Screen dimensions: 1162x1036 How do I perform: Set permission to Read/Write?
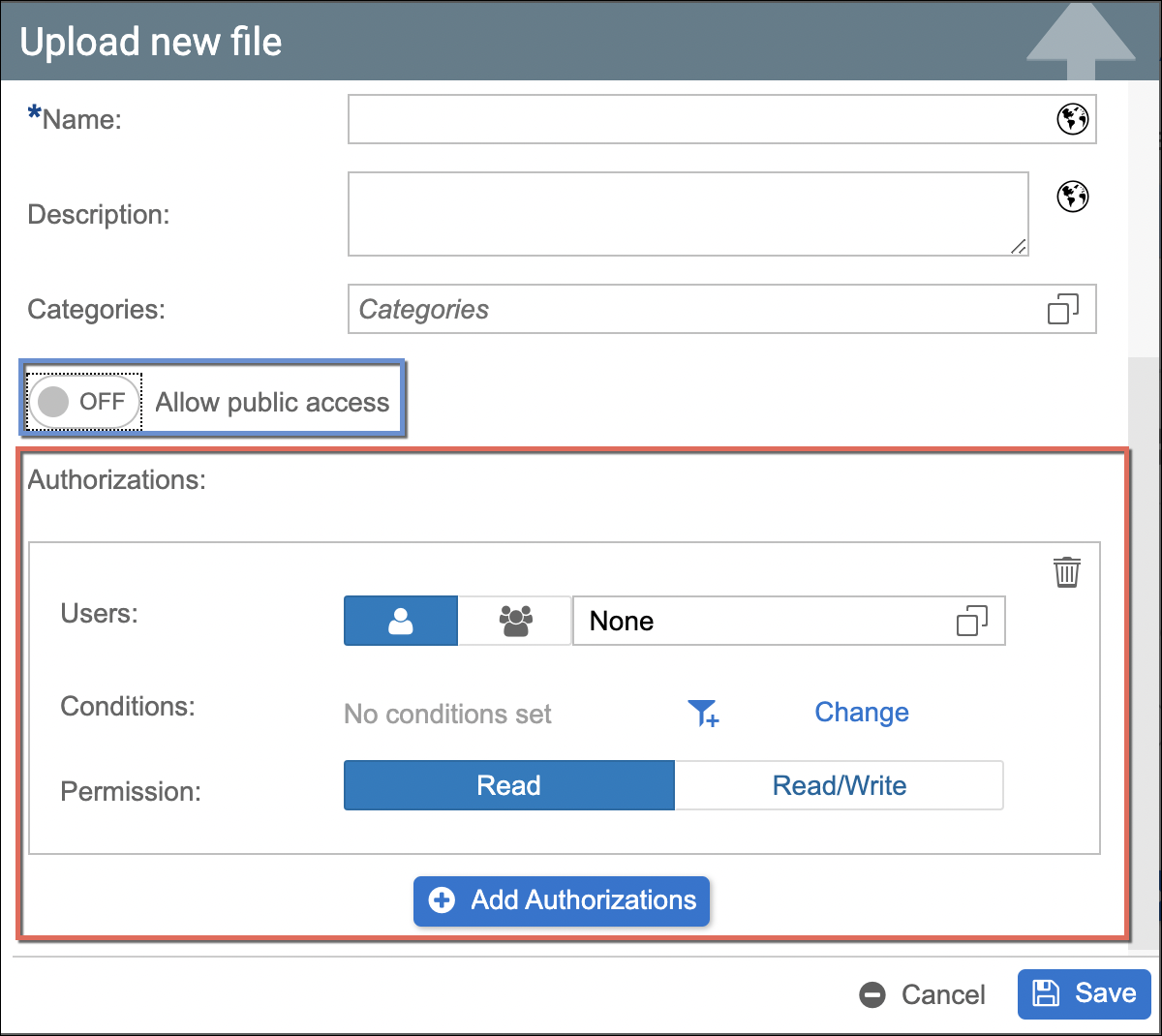pos(839,785)
